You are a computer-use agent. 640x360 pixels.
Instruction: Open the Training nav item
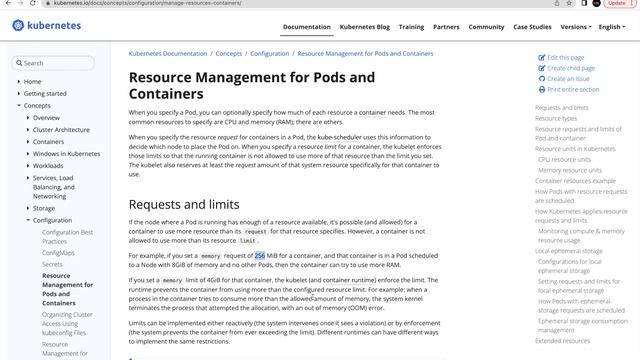411,27
